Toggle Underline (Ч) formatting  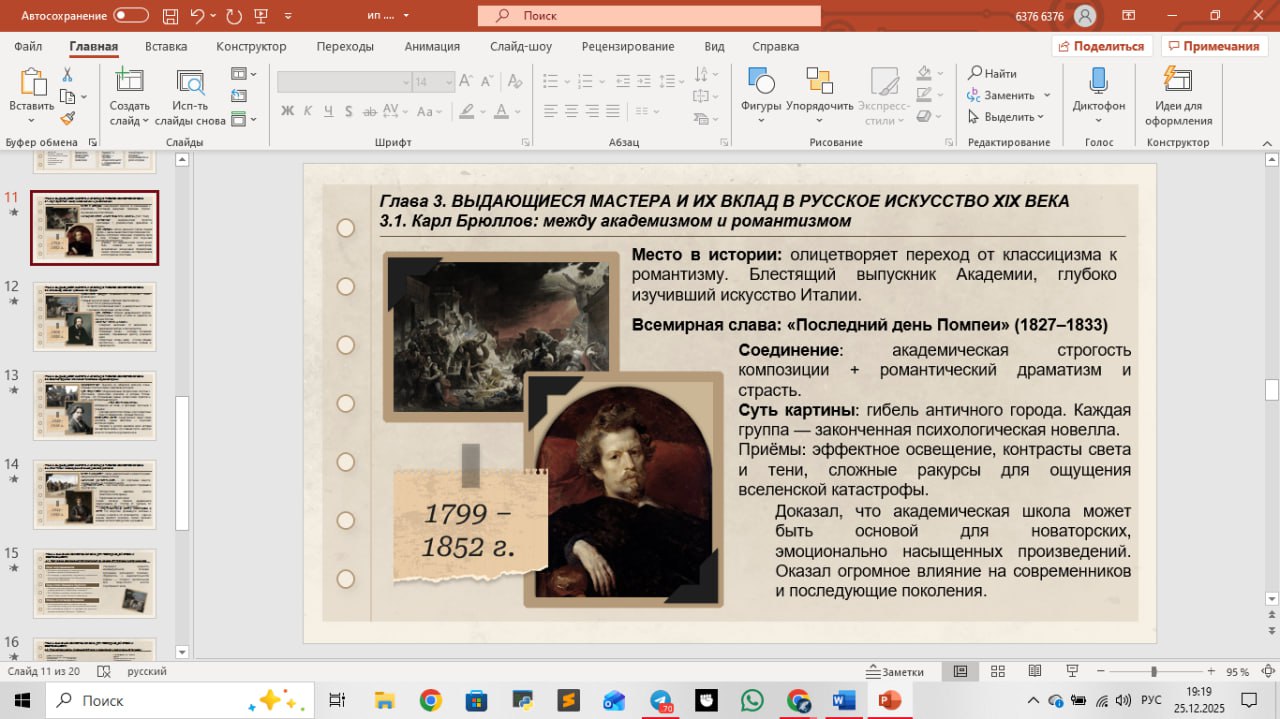329,111
